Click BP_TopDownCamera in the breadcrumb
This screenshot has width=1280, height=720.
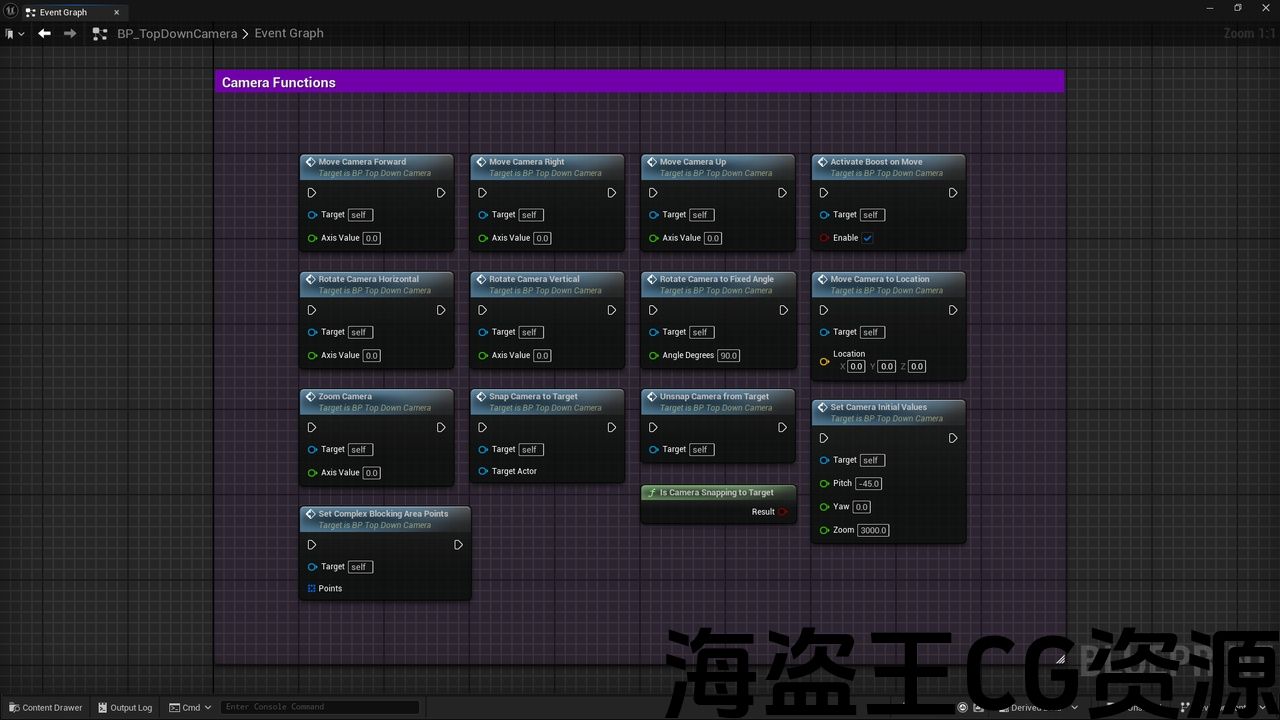[177, 33]
